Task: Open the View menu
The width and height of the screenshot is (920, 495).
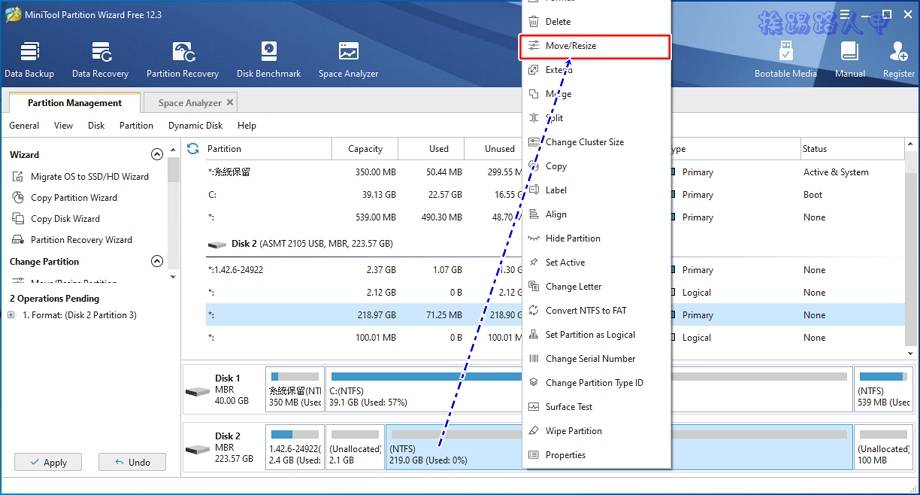Action: 63,126
